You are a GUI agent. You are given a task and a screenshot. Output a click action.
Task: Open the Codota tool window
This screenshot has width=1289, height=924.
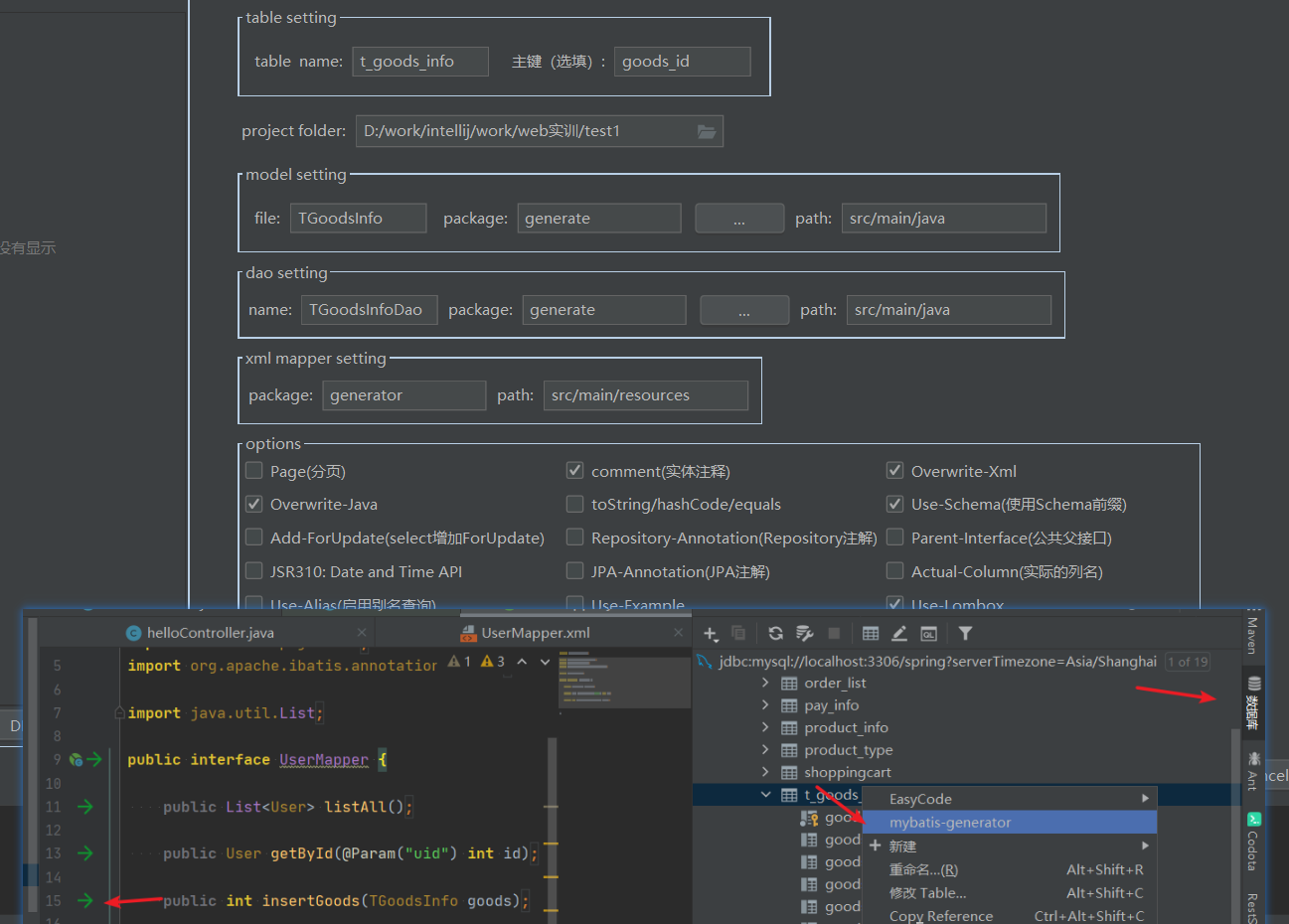pos(1254,842)
